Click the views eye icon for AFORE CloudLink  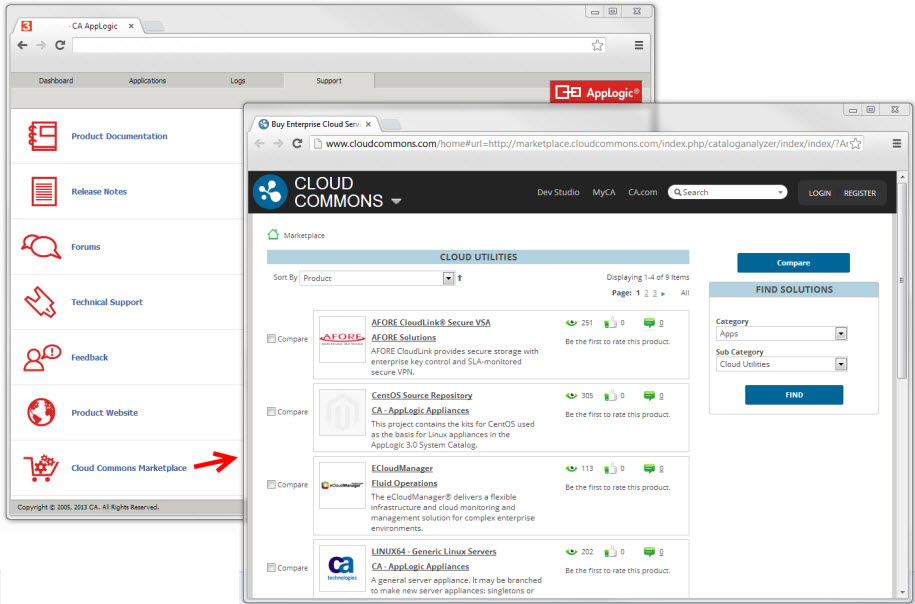click(571, 323)
